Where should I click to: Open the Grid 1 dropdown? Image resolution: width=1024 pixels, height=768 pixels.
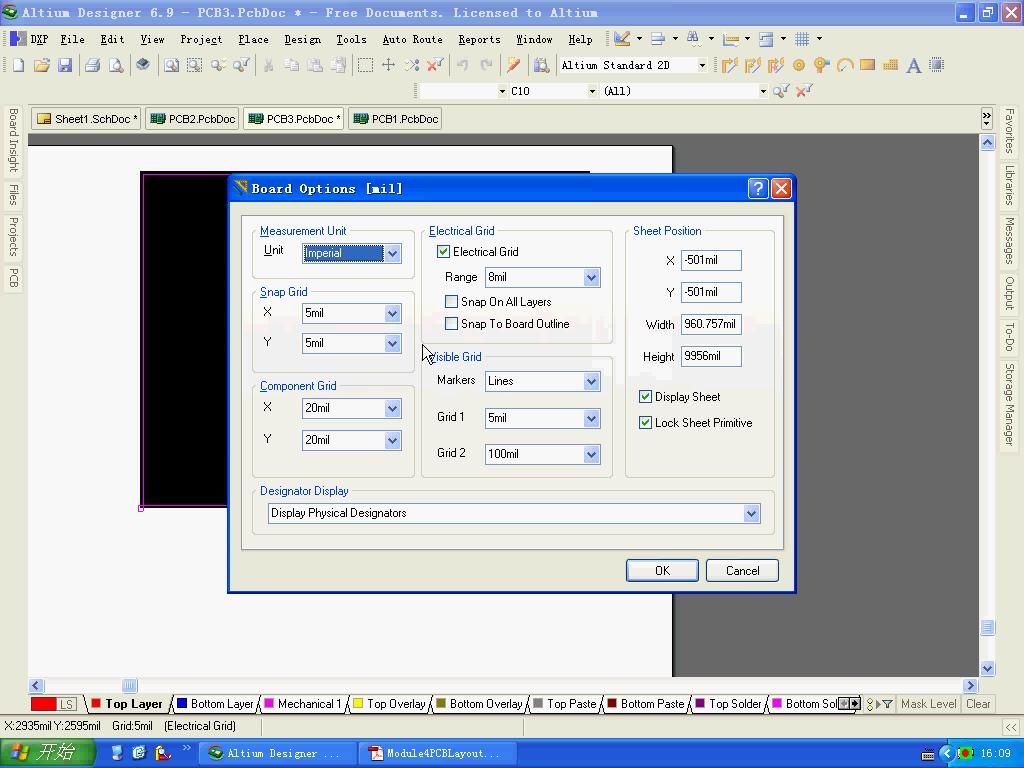(x=591, y=419)
